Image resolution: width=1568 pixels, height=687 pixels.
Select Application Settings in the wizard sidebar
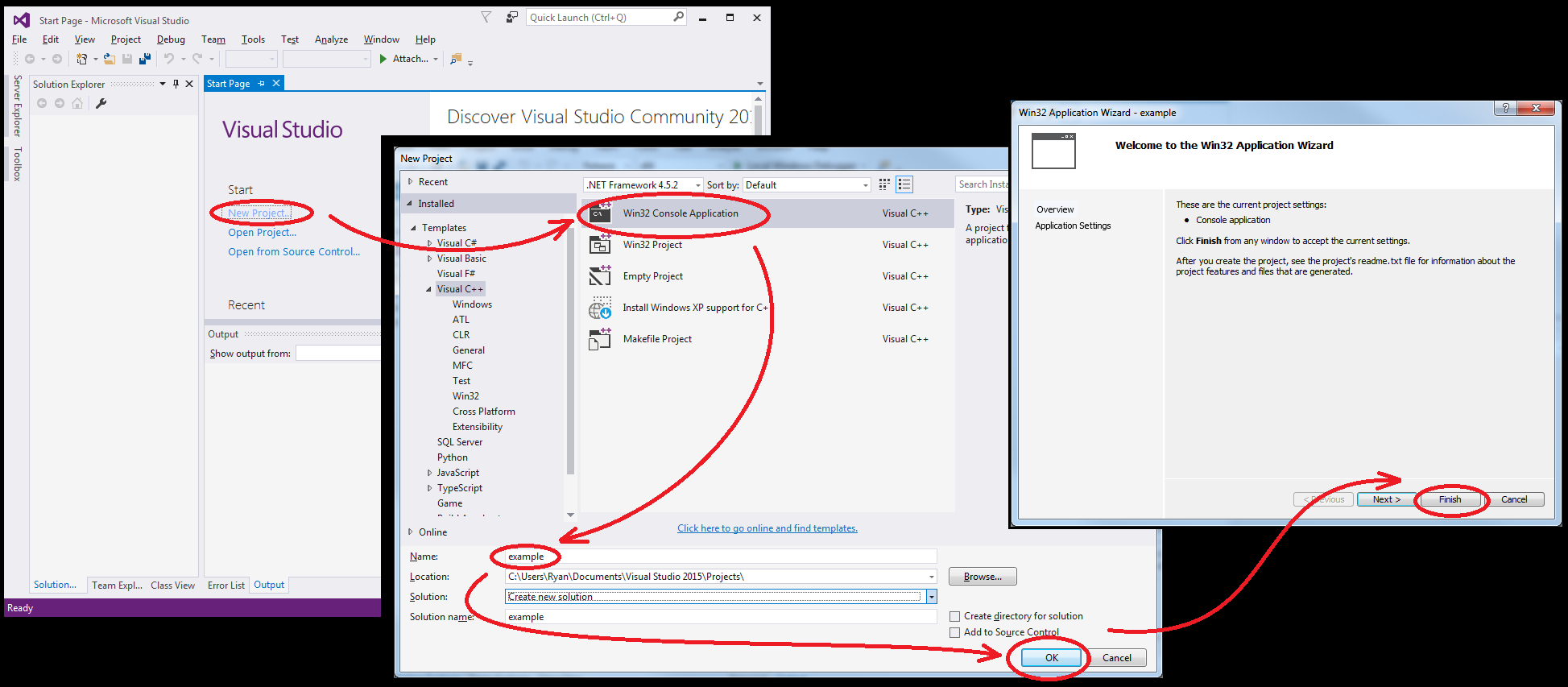(x=1073, y=226)
